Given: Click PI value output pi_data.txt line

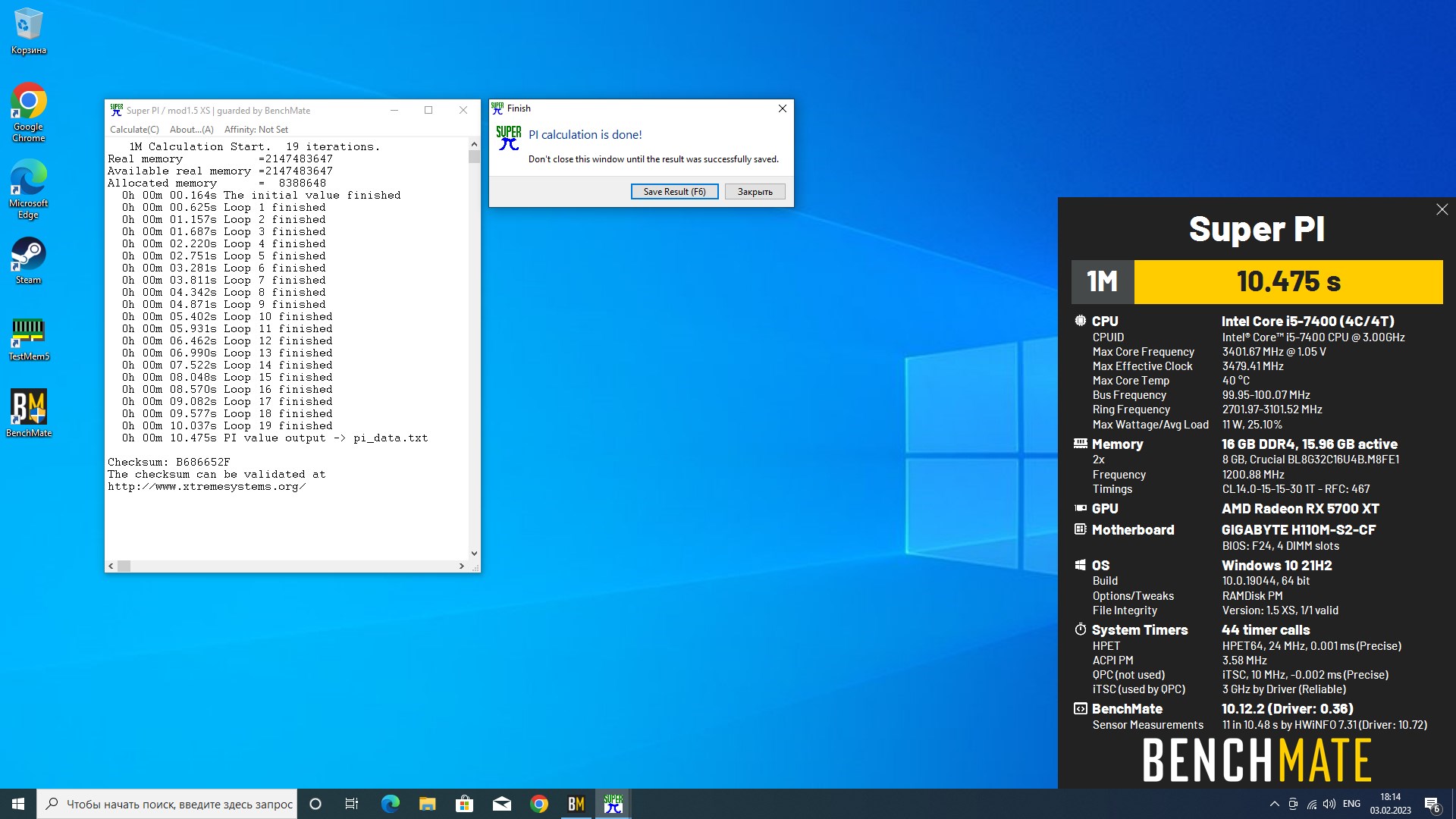Looking at the screenshot, I should [275, 438].
